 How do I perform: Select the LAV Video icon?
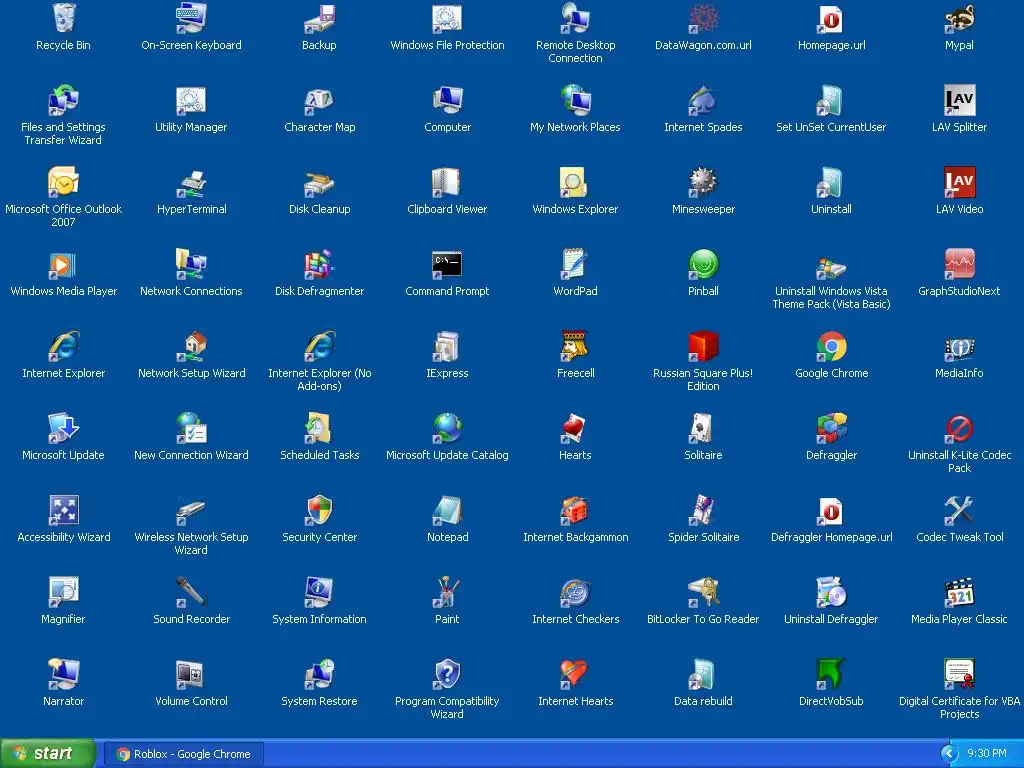959,182
